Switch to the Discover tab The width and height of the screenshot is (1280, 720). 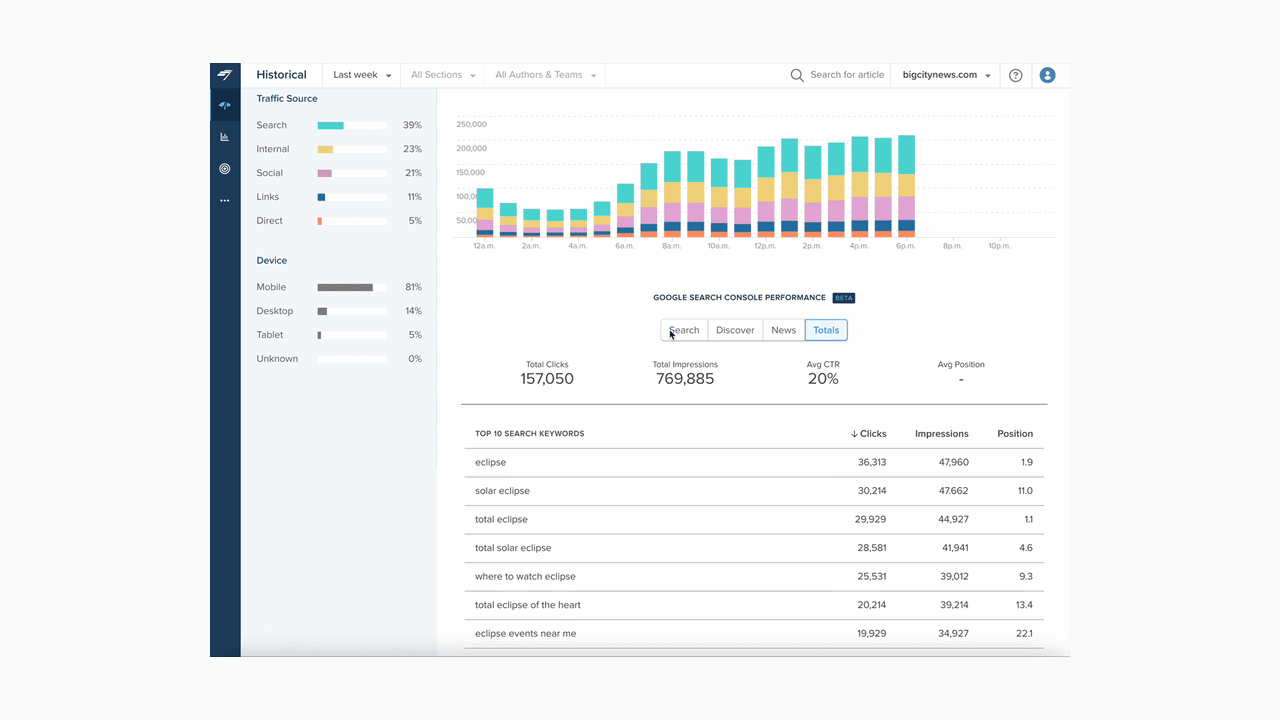point(735,330)
